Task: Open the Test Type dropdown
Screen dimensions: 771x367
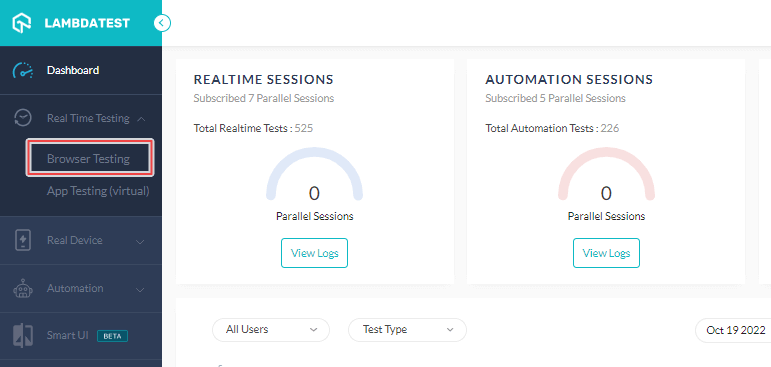Action: point(407,330)
